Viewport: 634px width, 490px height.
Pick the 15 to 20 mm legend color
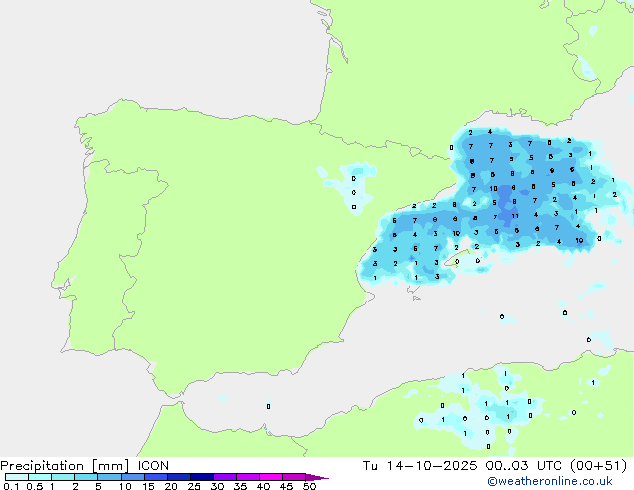pyautogui.click(x=155, y=477)
